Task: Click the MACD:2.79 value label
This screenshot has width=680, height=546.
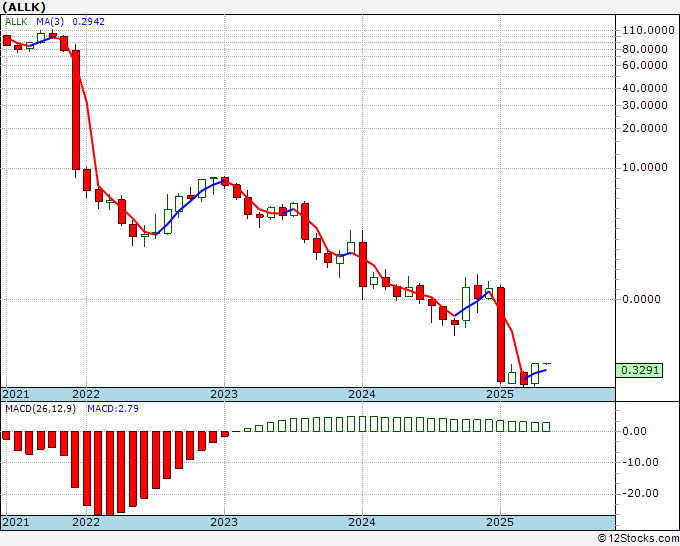Action: pyautogui.click(x=113, y=409)
